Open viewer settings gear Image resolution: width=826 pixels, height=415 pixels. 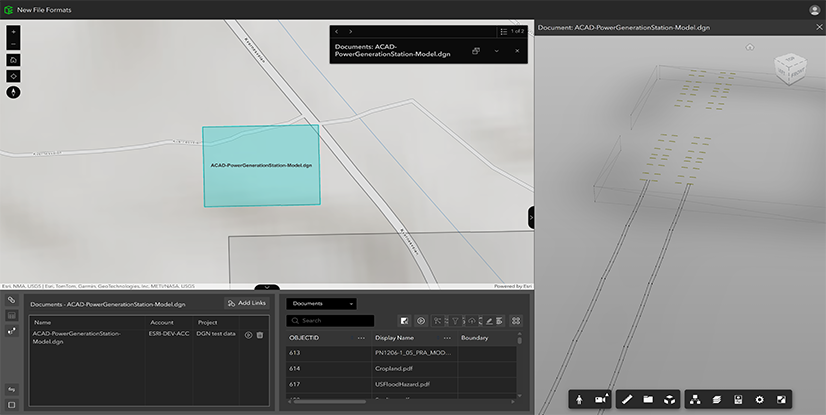[759, 400]
